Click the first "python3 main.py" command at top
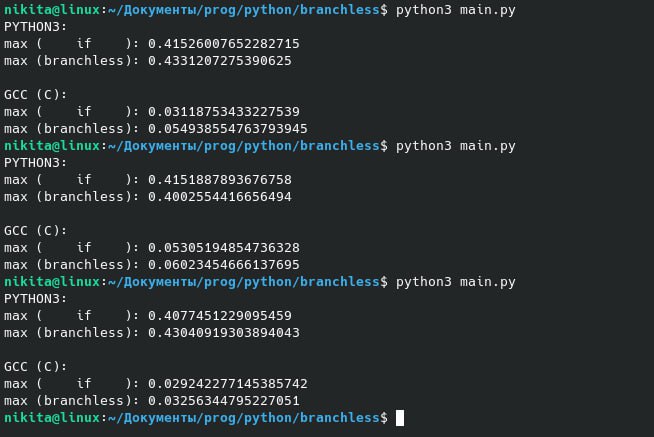Viewport: 654px width, 437px height. pos(456,10)
